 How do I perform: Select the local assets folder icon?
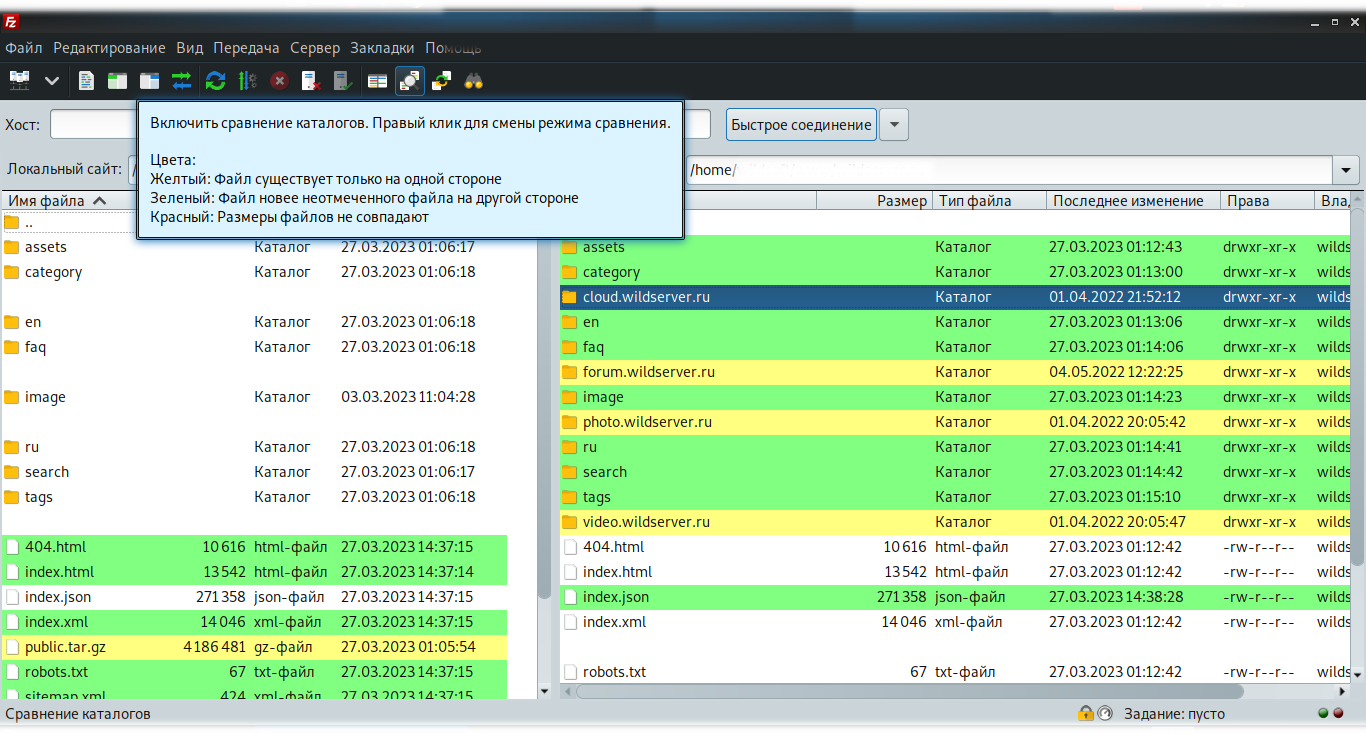pos(12,247)
